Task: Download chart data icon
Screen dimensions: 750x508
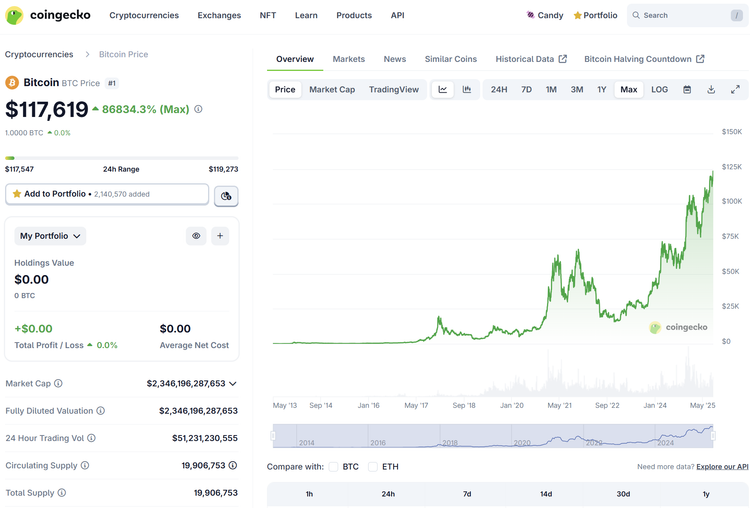Action: click(x=711, y=90)
